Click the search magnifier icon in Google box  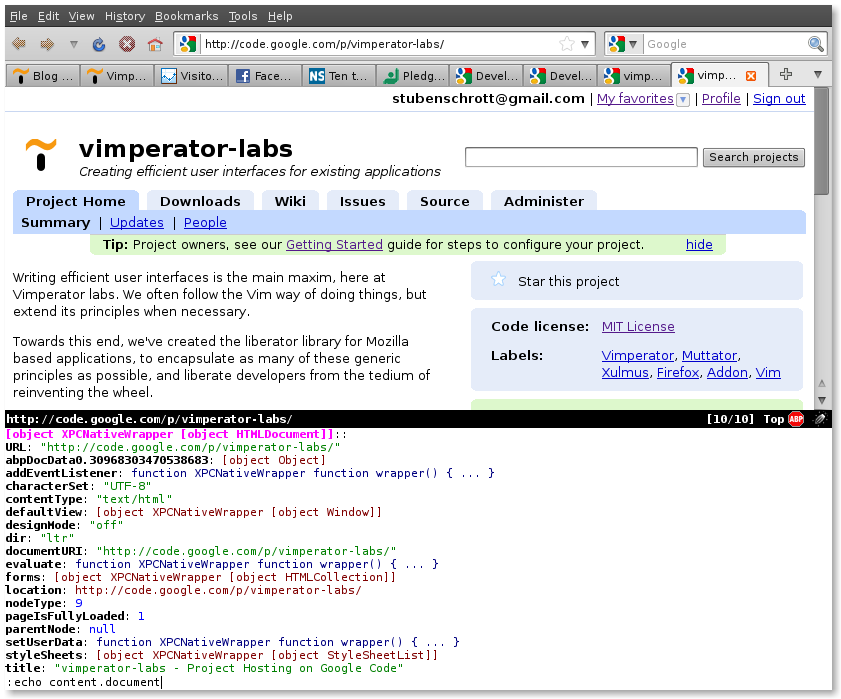point(816,44)
